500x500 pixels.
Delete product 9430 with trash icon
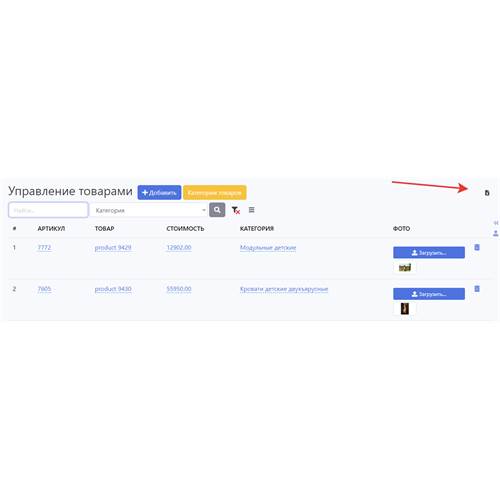click(477, 289)
